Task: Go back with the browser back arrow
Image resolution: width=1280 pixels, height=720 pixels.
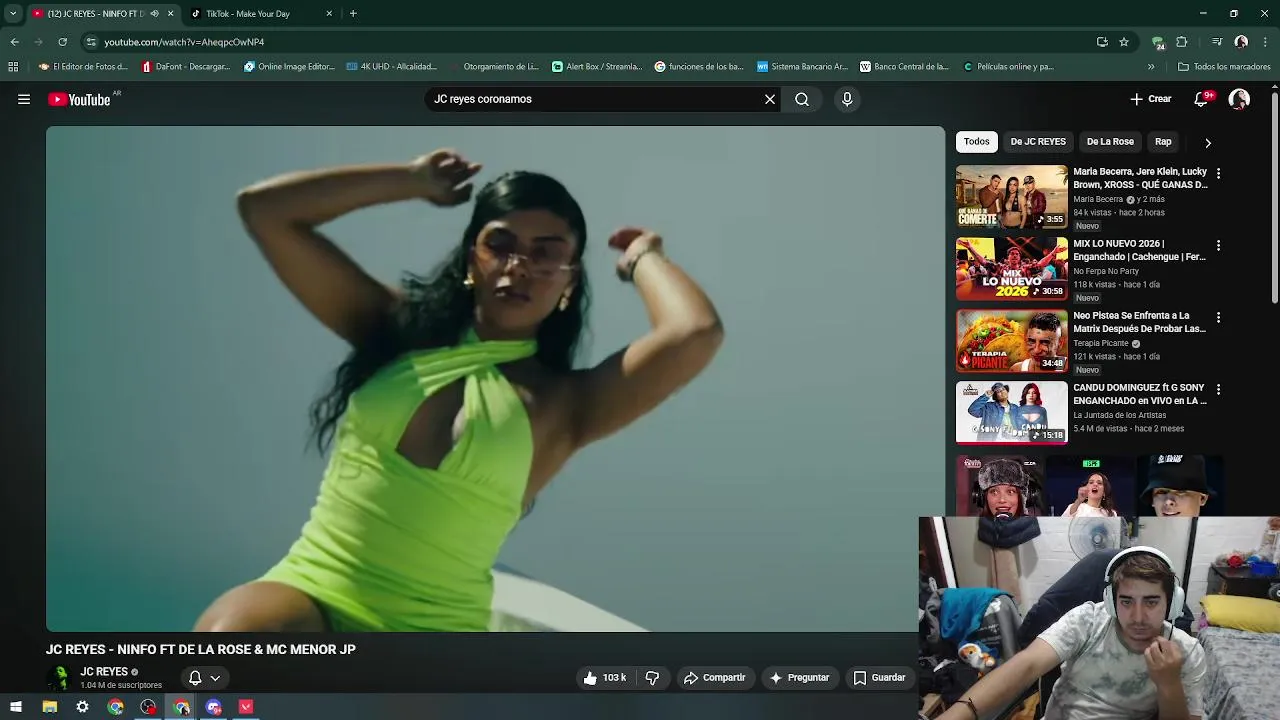Action: pos(14,42)
